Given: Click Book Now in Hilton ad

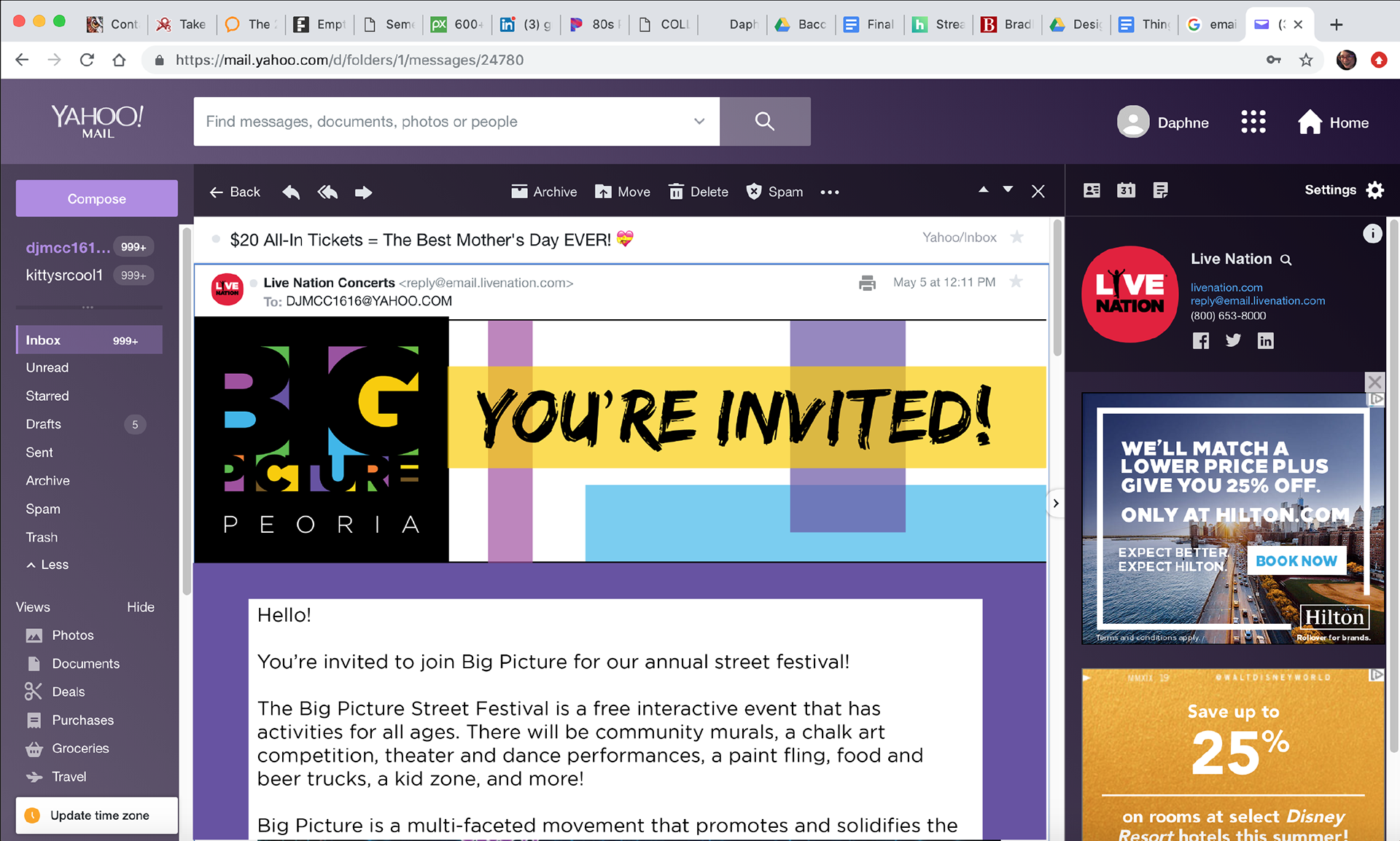Looking at the screenshot, I should (1296, 560).
